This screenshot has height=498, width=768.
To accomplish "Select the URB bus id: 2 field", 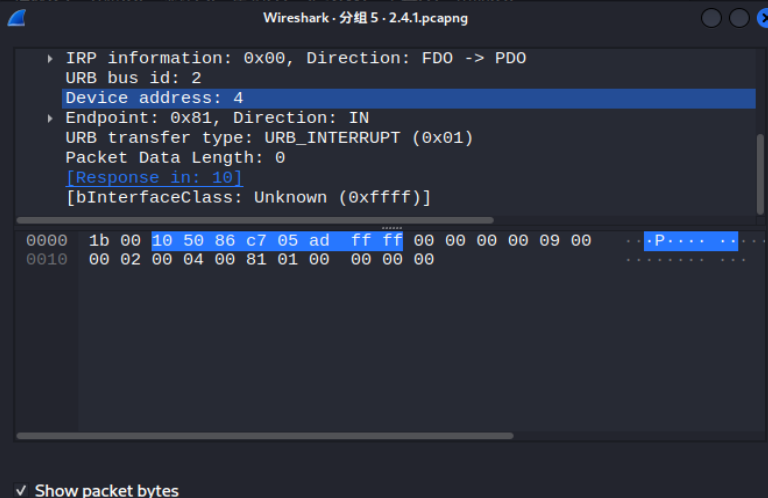I will tap(133, 78).
